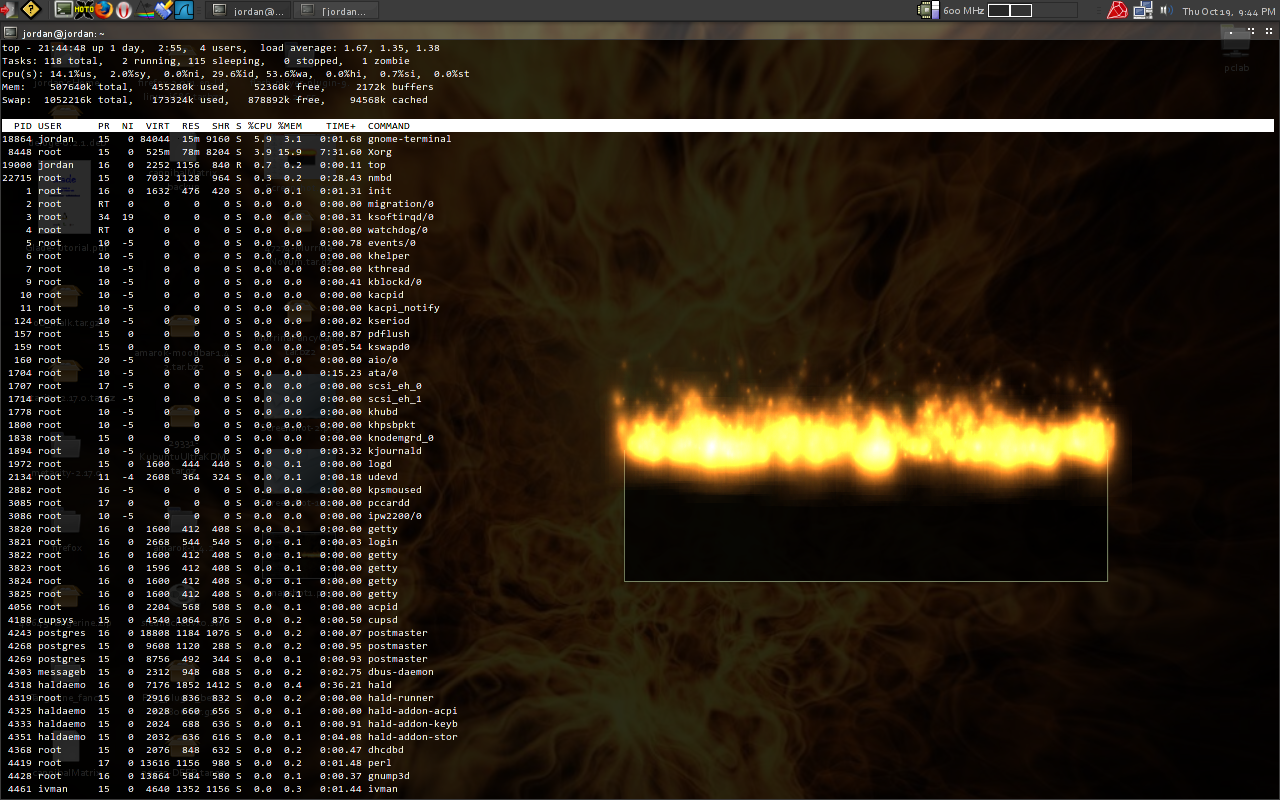
Task: Click the terminal window title bar icon
Action: 10,32
